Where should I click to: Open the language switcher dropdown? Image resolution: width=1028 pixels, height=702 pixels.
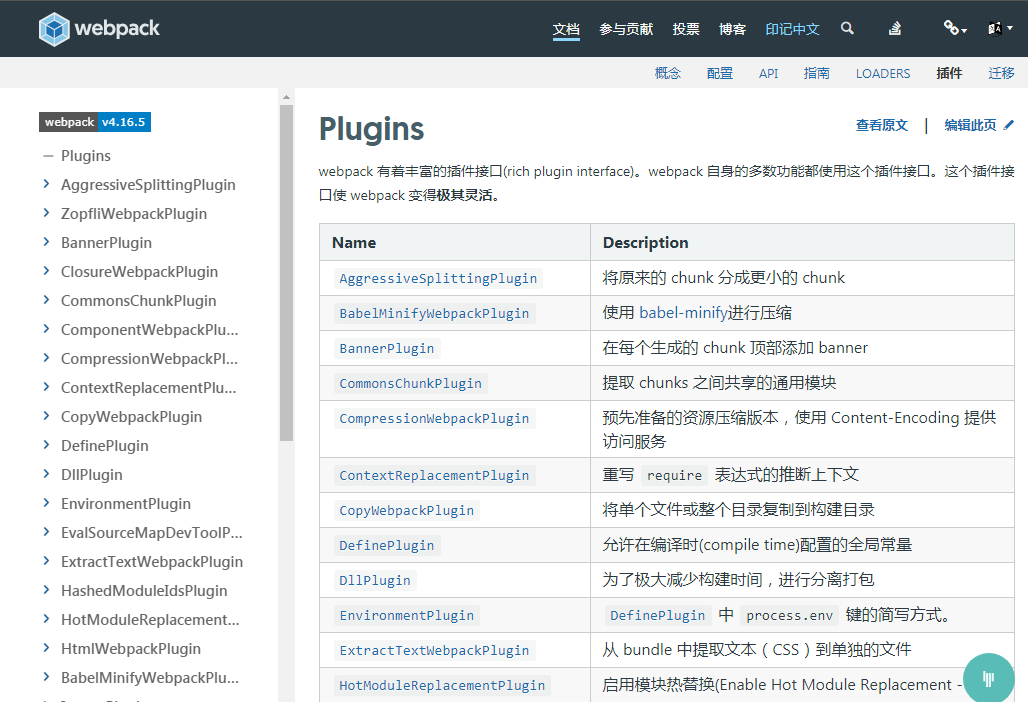tap(1000, 29)
